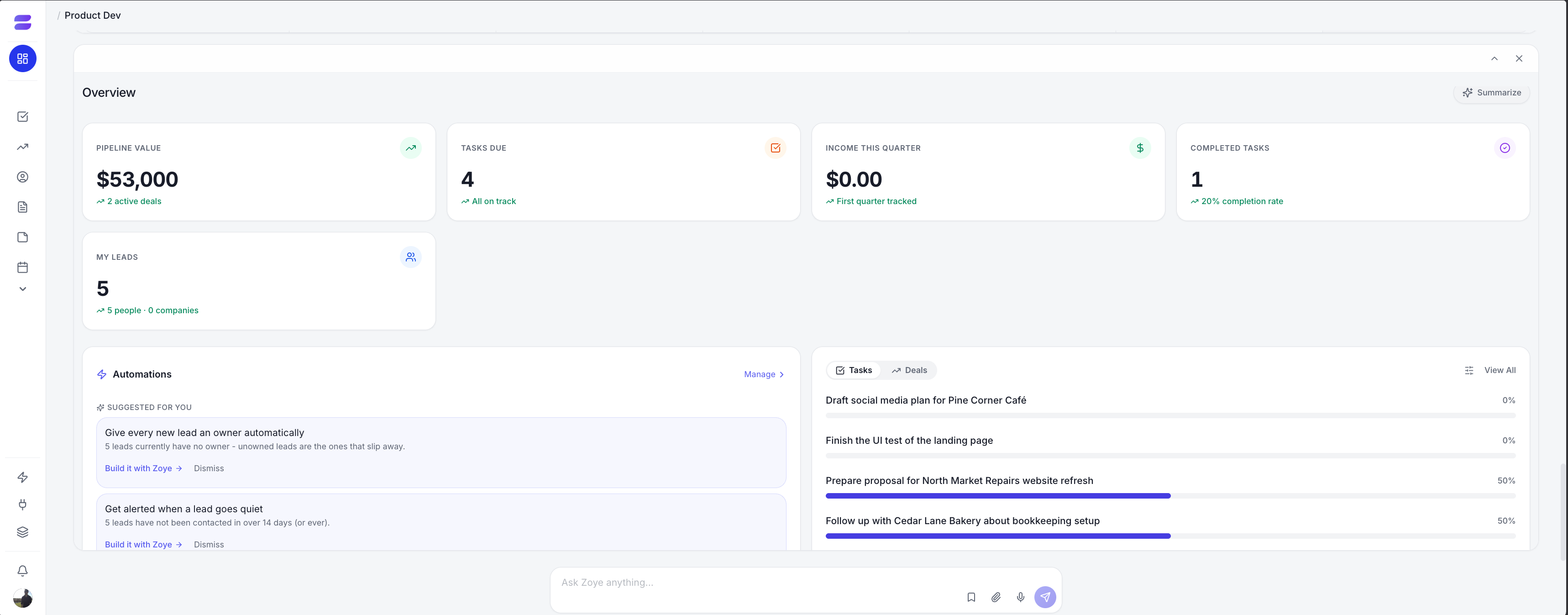Click North Market Repairs proposal progress bar

(1170, 496)
